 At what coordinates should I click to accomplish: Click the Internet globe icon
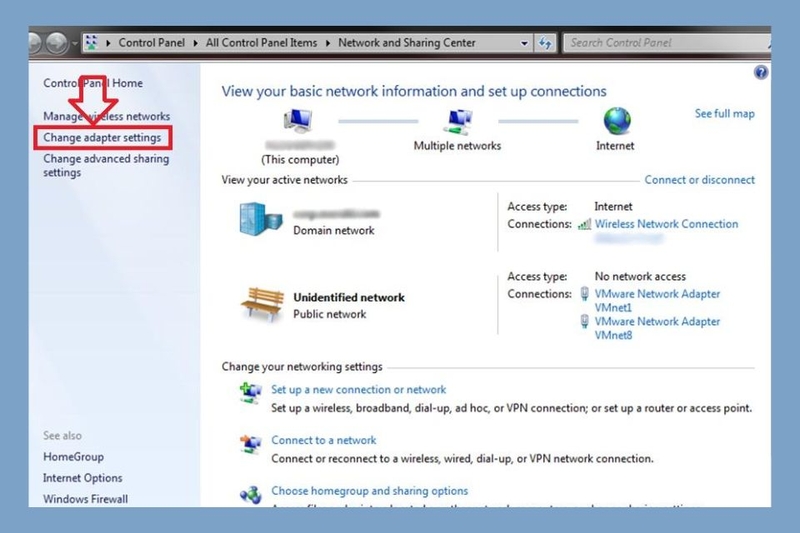[x=617, y=121]
